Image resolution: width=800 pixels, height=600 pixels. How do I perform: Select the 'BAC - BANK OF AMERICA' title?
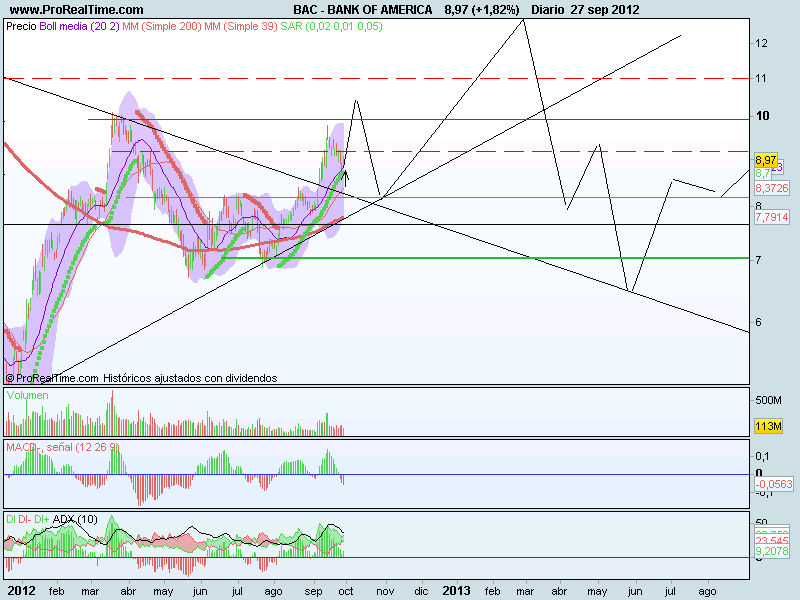[x=363, y=10]
